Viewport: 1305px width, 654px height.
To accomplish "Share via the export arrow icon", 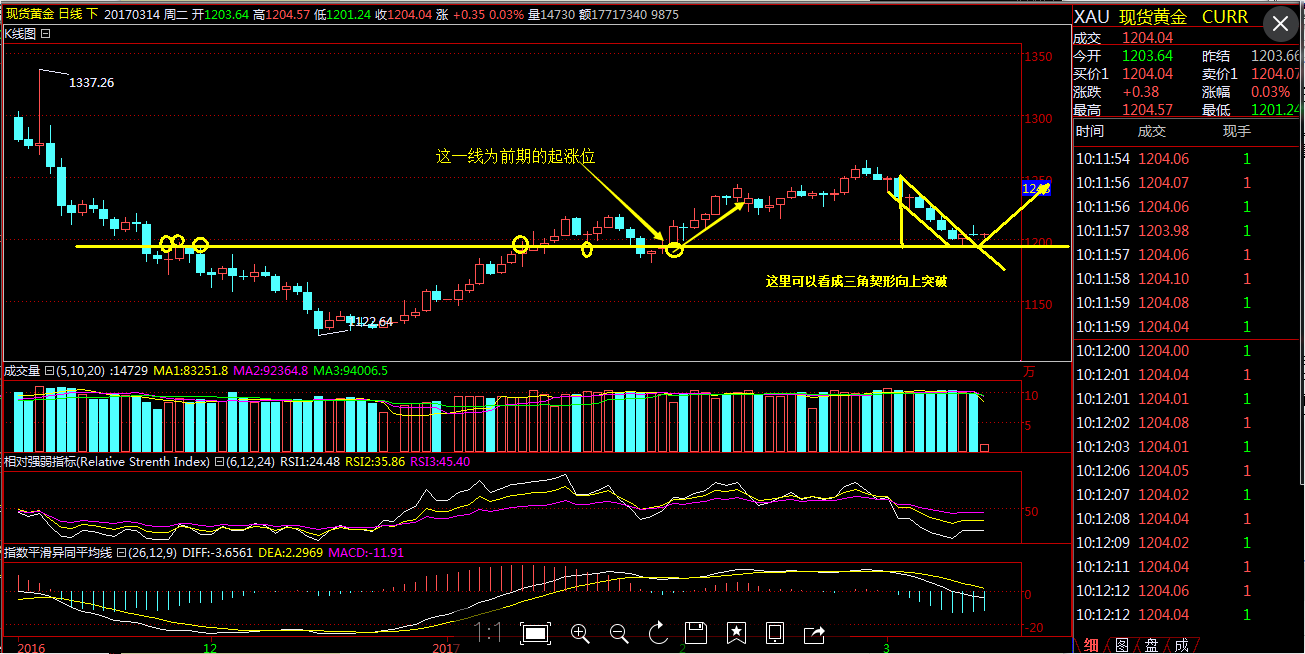I will tap(814, 633).
